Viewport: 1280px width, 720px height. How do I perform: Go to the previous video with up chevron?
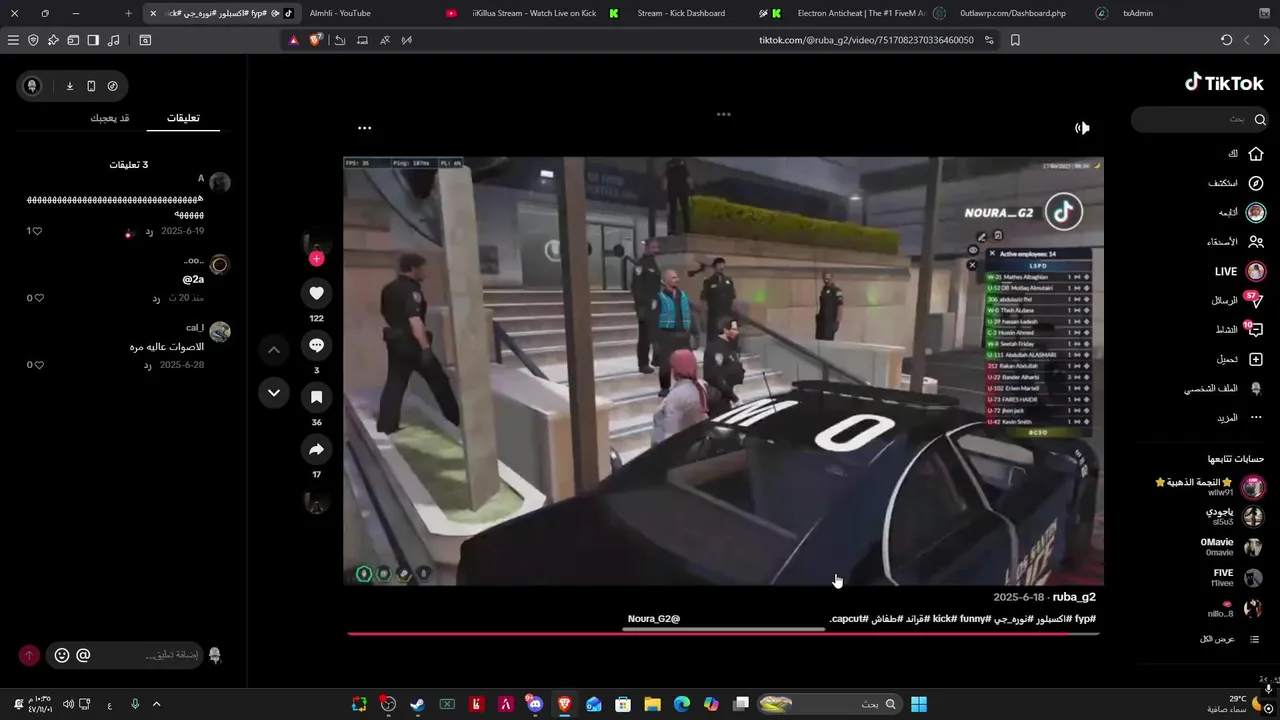click(274, 350)
